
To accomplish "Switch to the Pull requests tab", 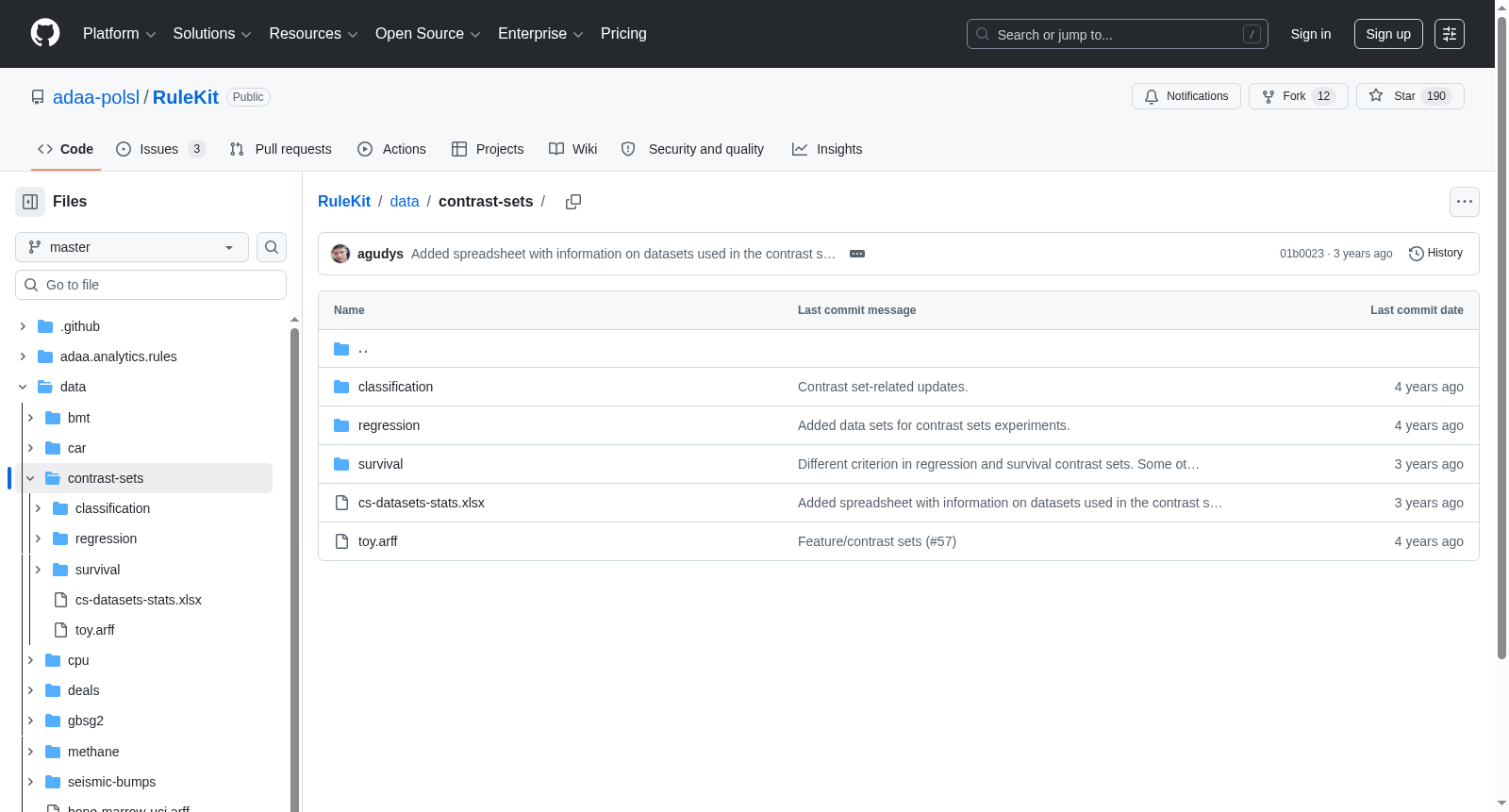I will (x=280, y=149).
